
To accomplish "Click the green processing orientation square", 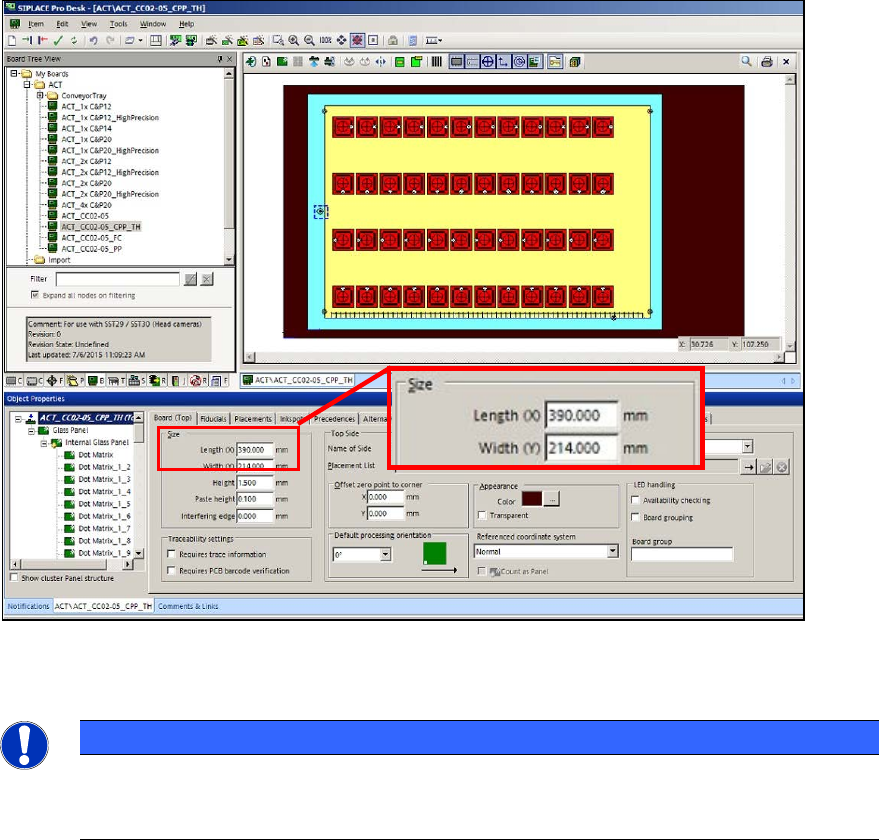I will [434, 553].
